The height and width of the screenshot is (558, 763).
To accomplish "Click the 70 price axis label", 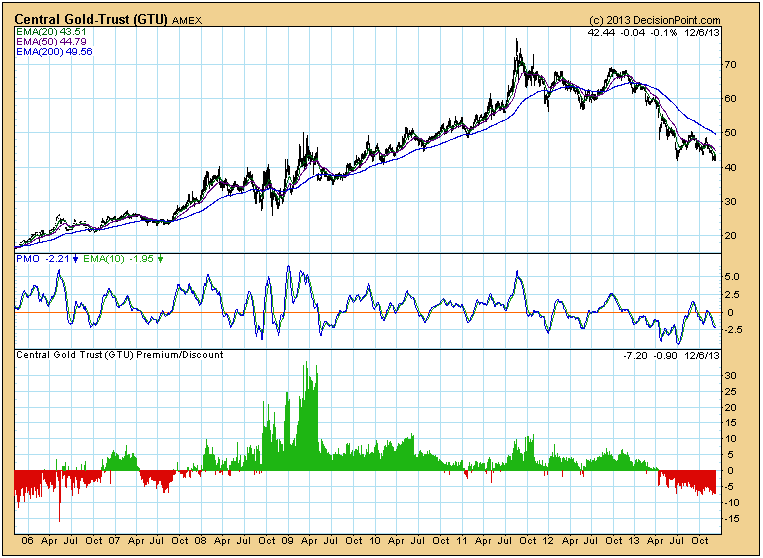I will click(x=731, y=65).
